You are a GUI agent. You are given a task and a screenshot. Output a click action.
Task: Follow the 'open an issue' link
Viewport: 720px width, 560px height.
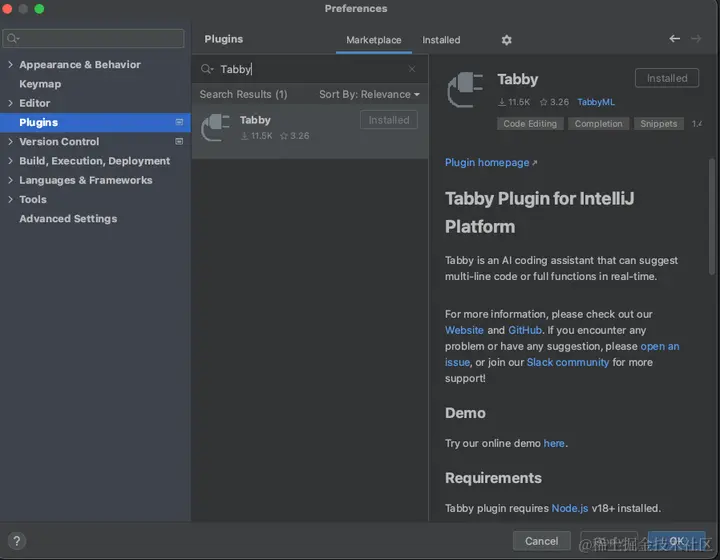[x=659, y=346]
